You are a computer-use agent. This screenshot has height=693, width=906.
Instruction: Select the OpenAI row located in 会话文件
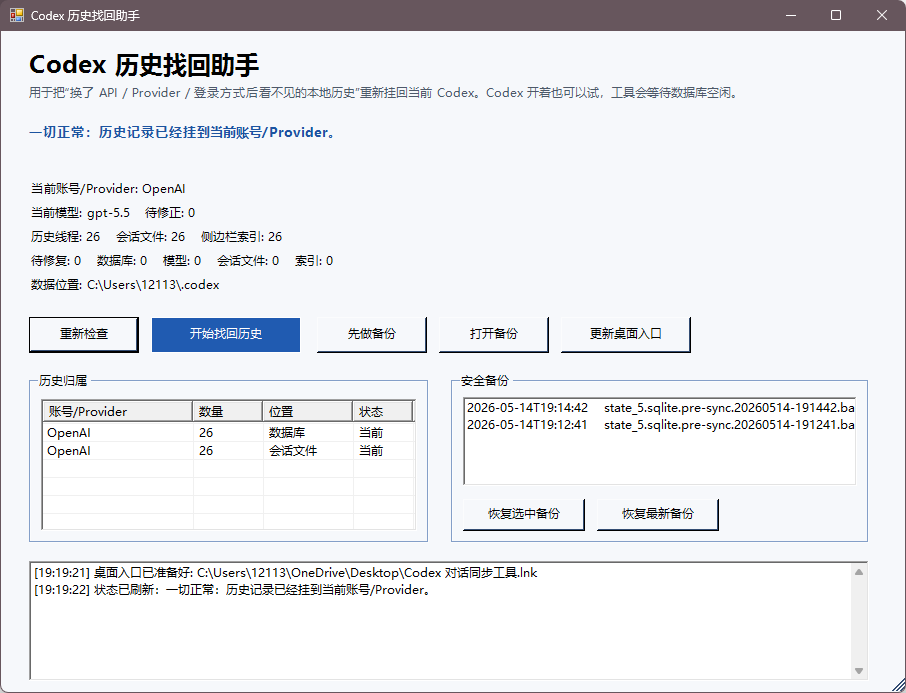tap(229, 451)
